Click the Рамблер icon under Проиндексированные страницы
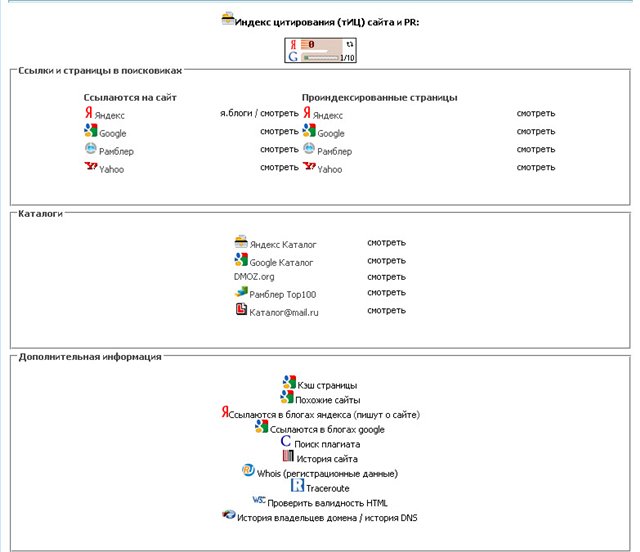The image size is (640, 552). point(309,148)
